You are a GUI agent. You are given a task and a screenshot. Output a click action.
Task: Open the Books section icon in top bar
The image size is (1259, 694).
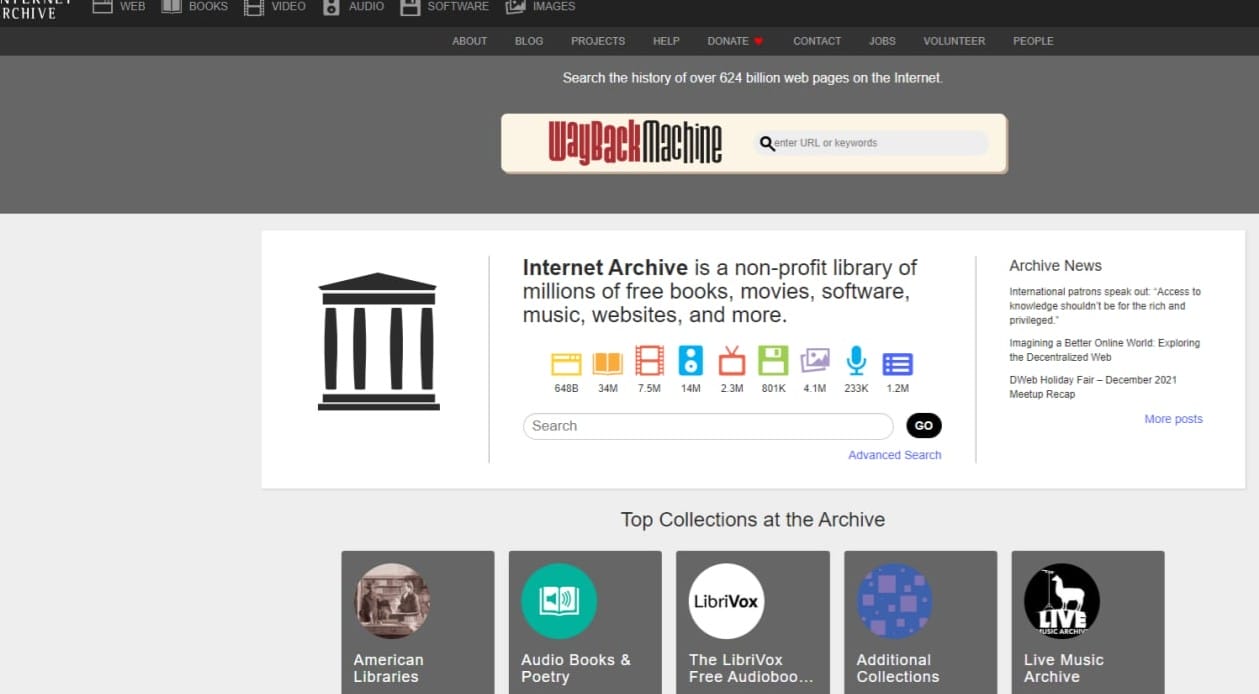coord(171,6)
